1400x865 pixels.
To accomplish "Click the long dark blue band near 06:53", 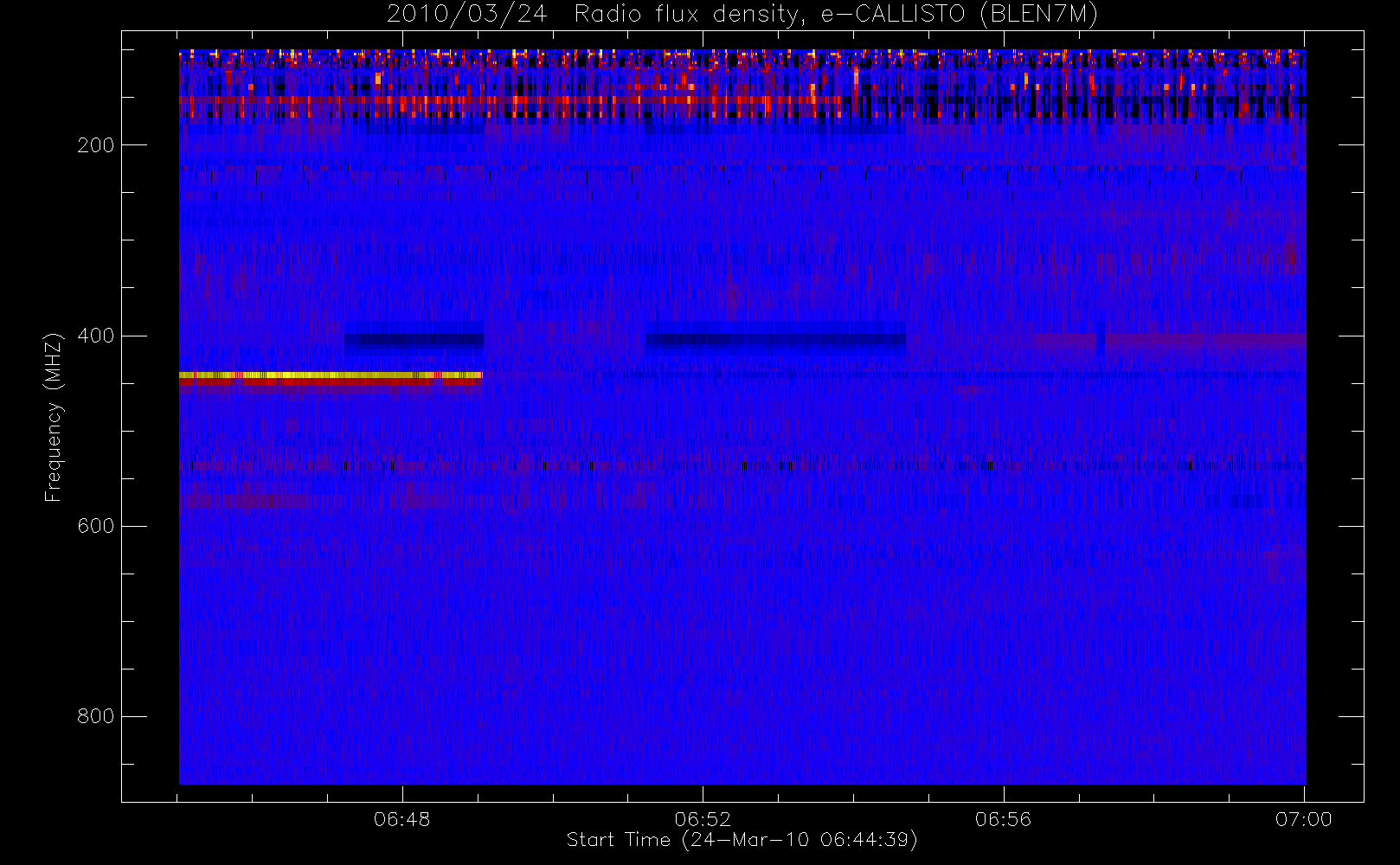I will click(775, 339).
